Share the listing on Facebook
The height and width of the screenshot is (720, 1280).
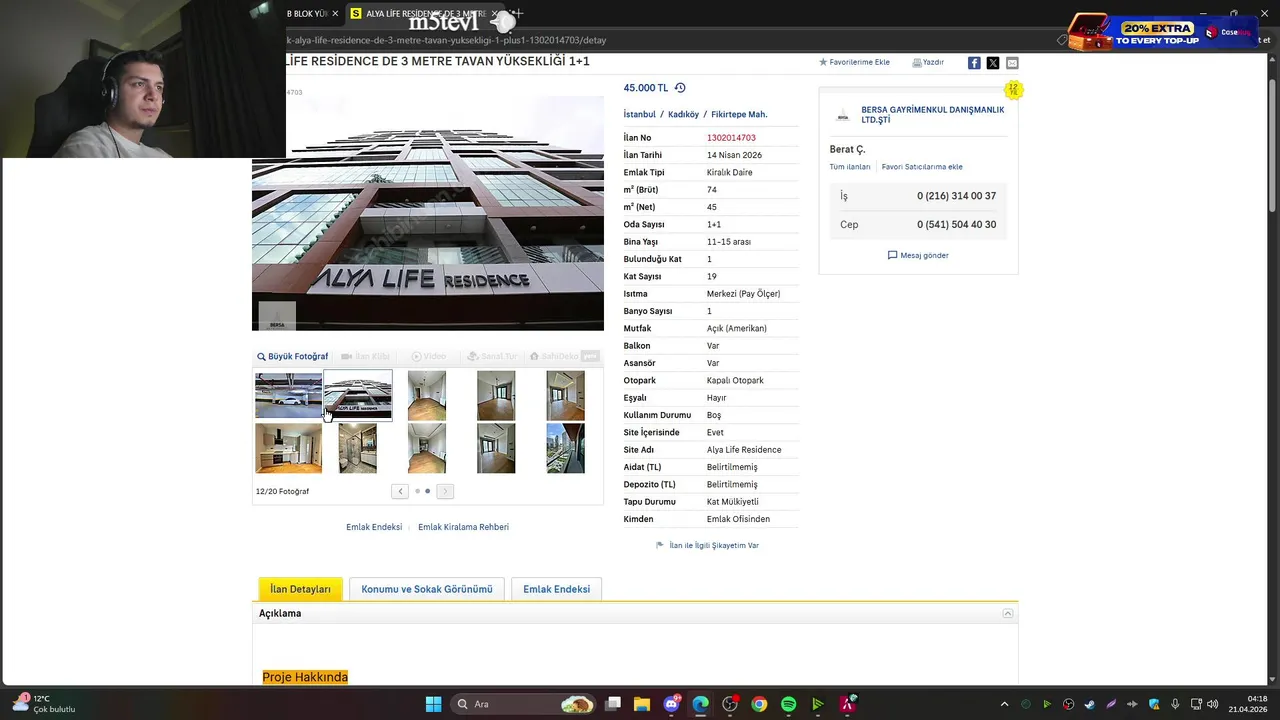click(974, 63)
